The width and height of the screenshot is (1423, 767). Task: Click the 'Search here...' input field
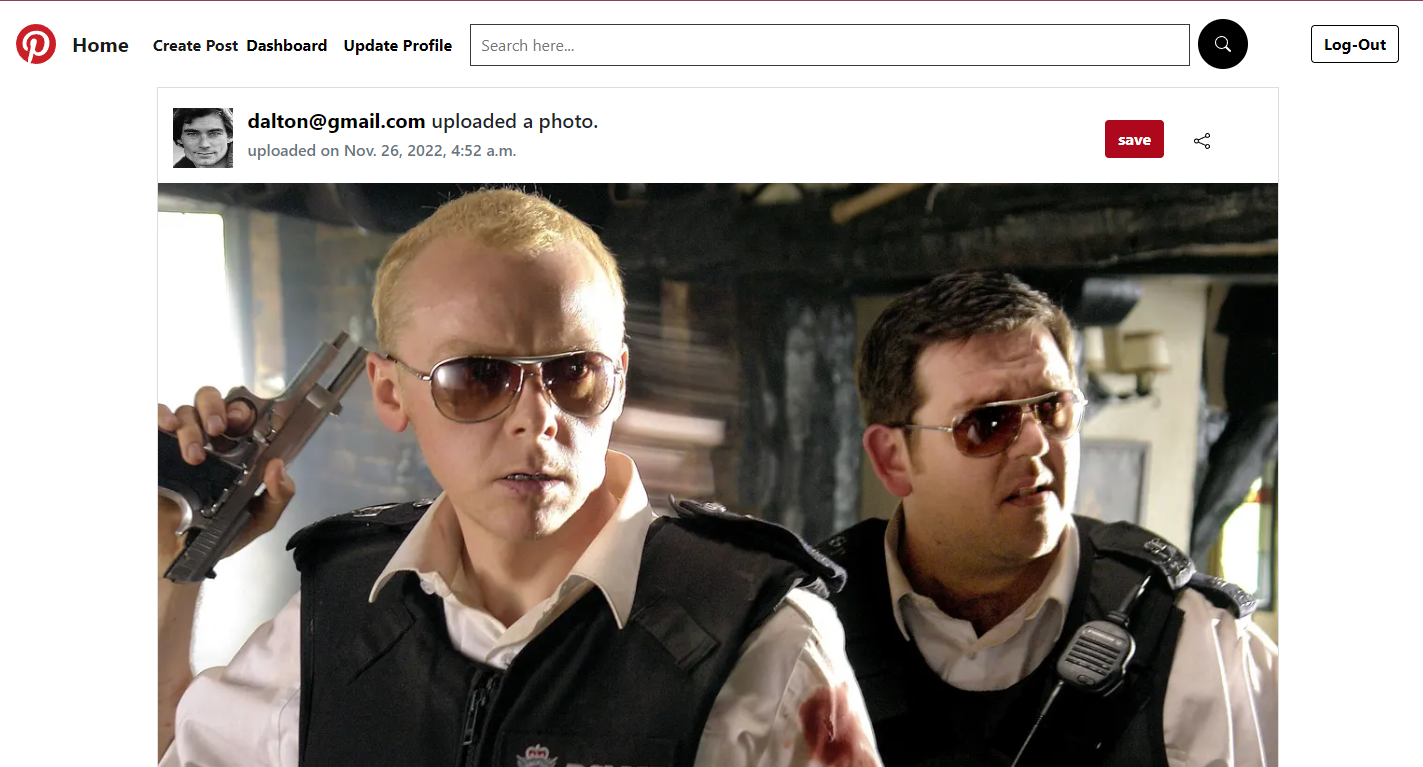(x=830, y=45)
